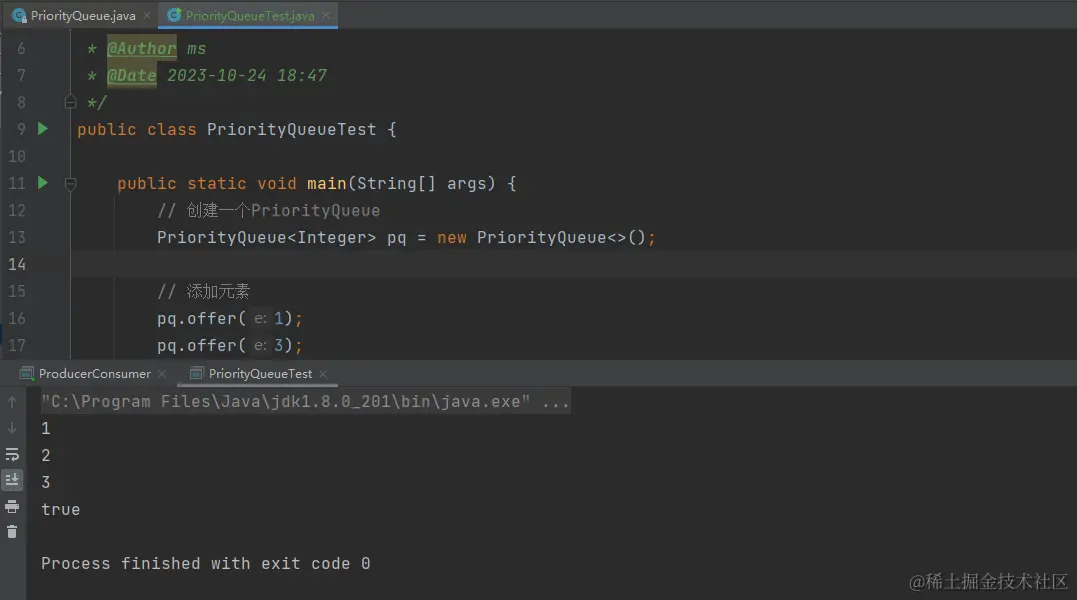Click the pq.offer call with value 3

point(229,345)
